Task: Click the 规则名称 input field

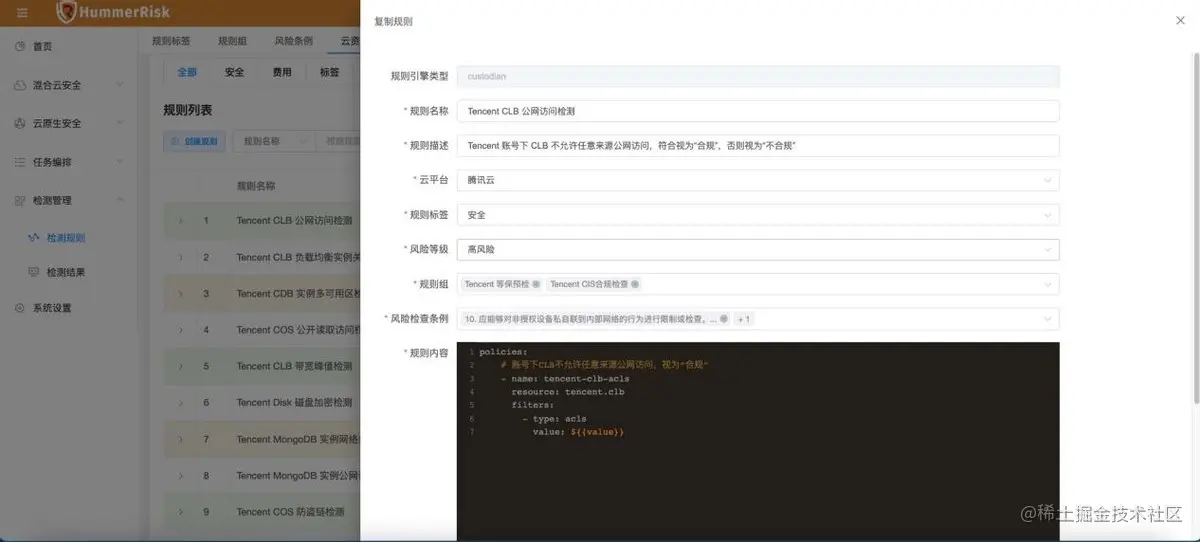Action: tap(758, 111)
